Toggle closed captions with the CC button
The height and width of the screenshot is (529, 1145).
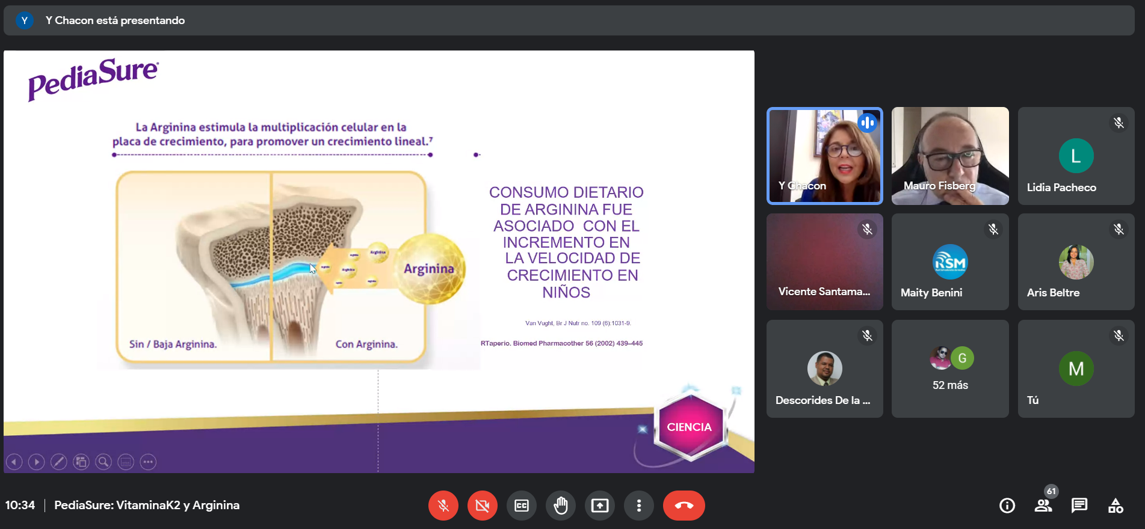(521, 506)
